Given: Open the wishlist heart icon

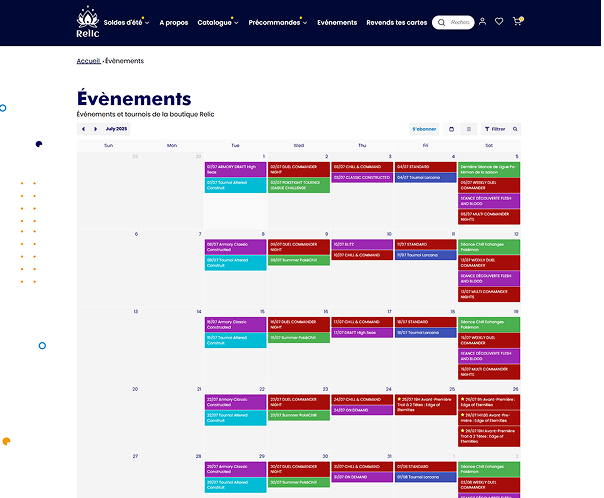Looking at the screenshot, I should (499, 22).
